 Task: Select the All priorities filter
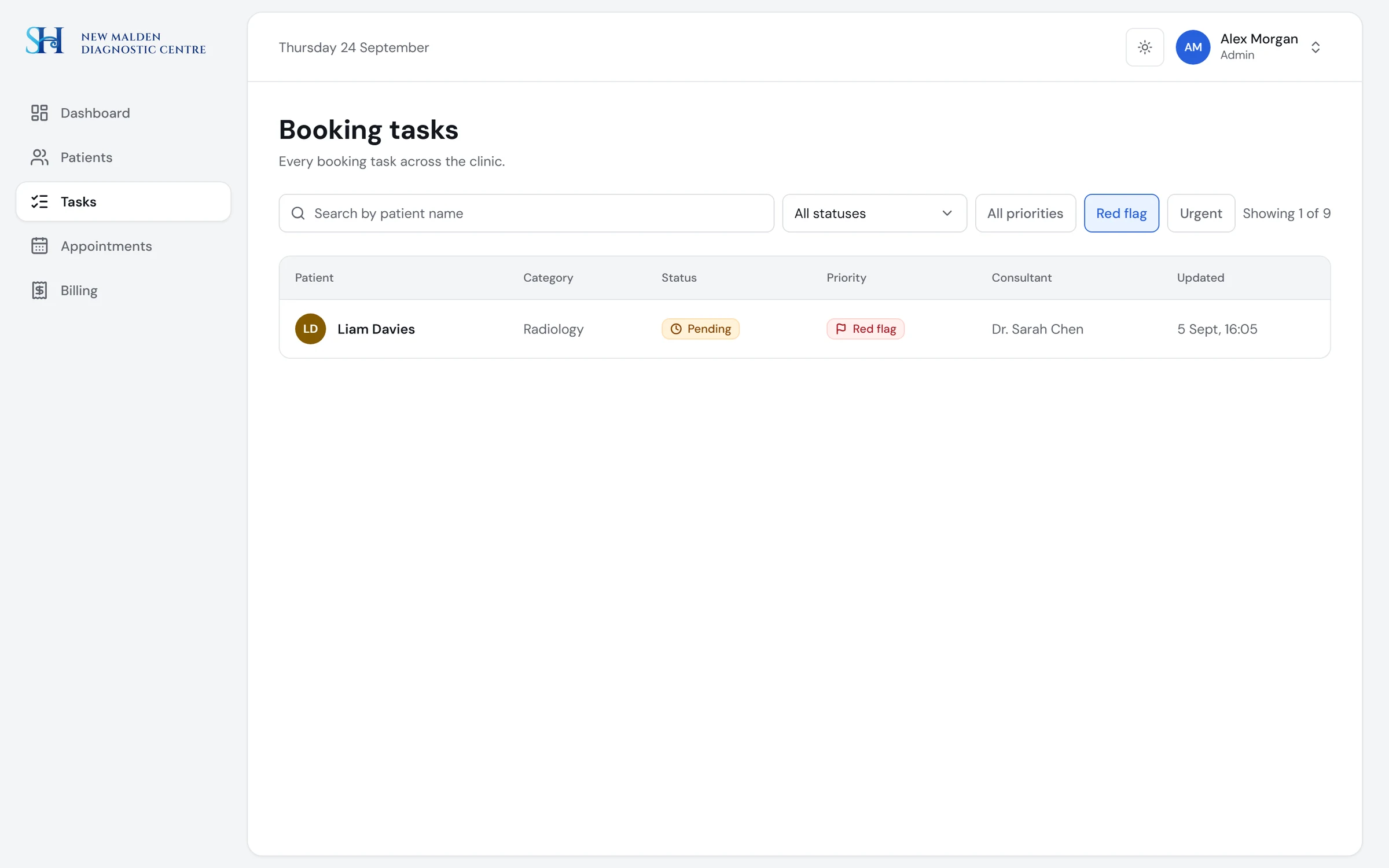point(1025,214)
